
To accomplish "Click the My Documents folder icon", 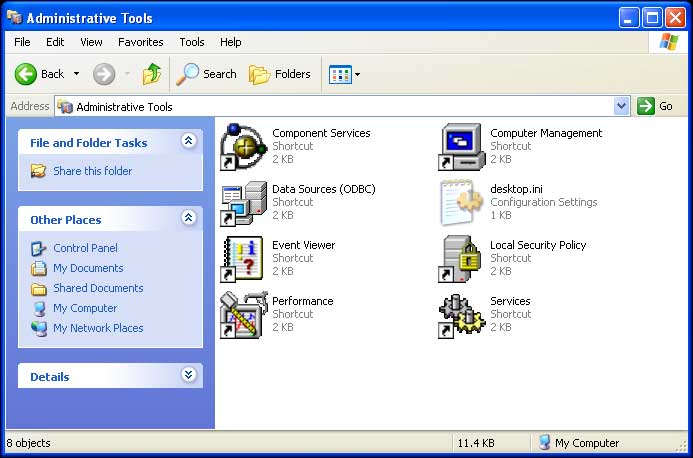I will [x=38, y=268].
